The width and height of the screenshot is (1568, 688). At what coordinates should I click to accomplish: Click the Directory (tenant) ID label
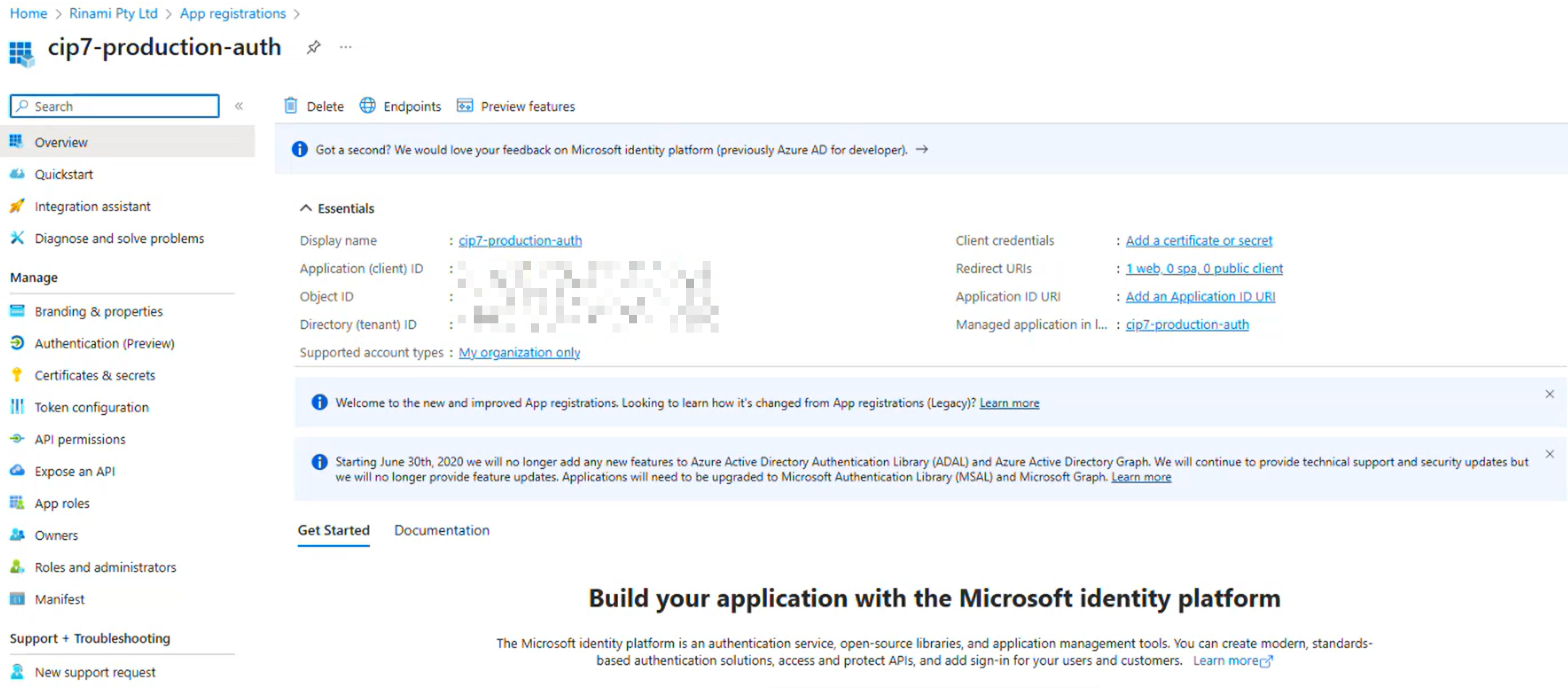(x=358, y=325)
